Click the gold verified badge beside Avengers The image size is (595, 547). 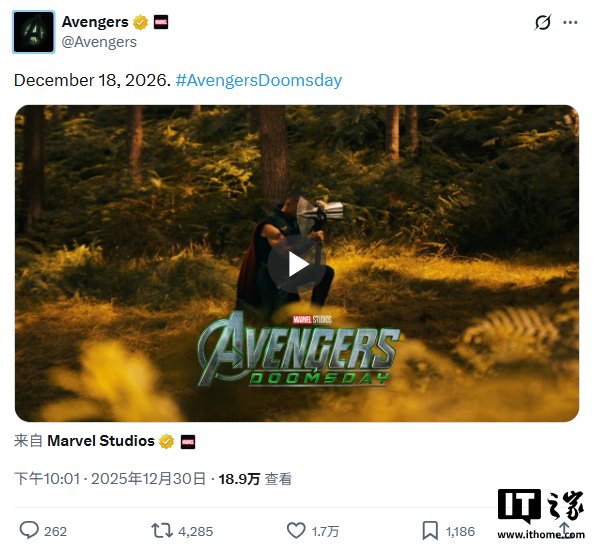click(140, 22)
